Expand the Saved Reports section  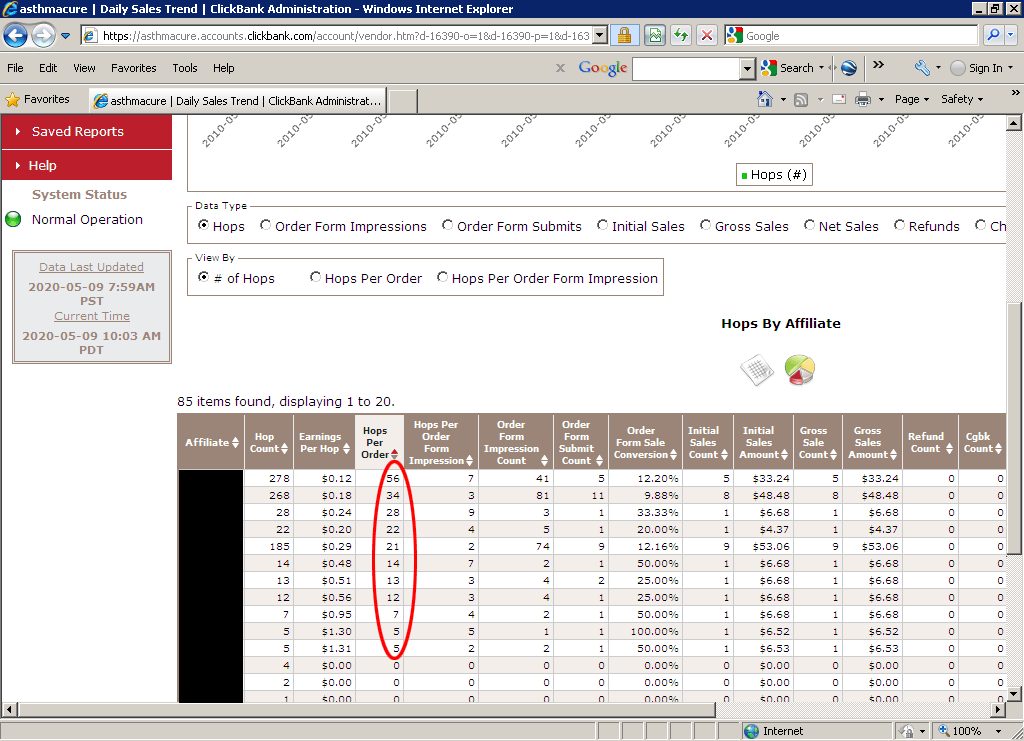(78, 132)
